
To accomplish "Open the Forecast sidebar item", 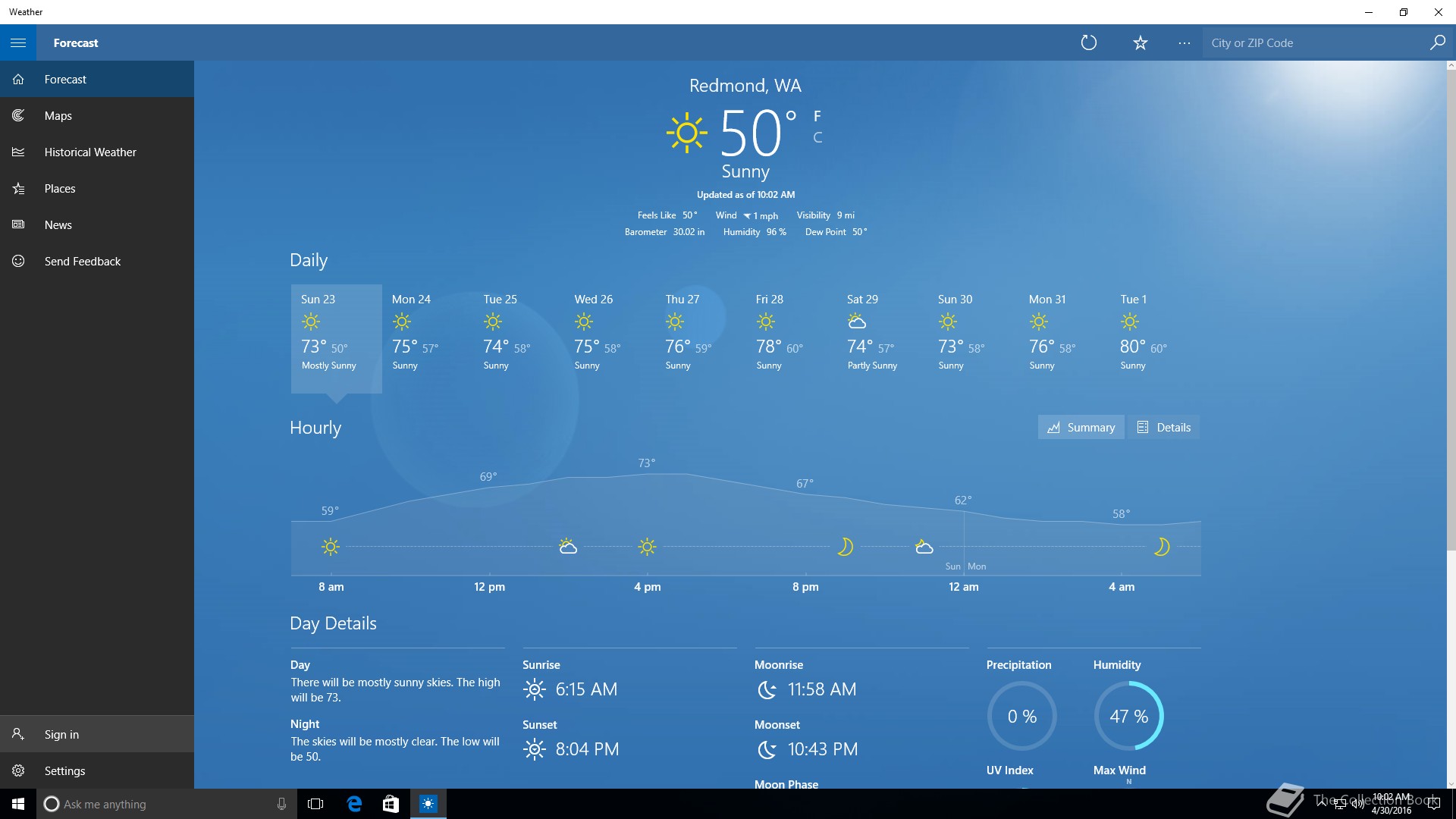I will coord(97,79).
